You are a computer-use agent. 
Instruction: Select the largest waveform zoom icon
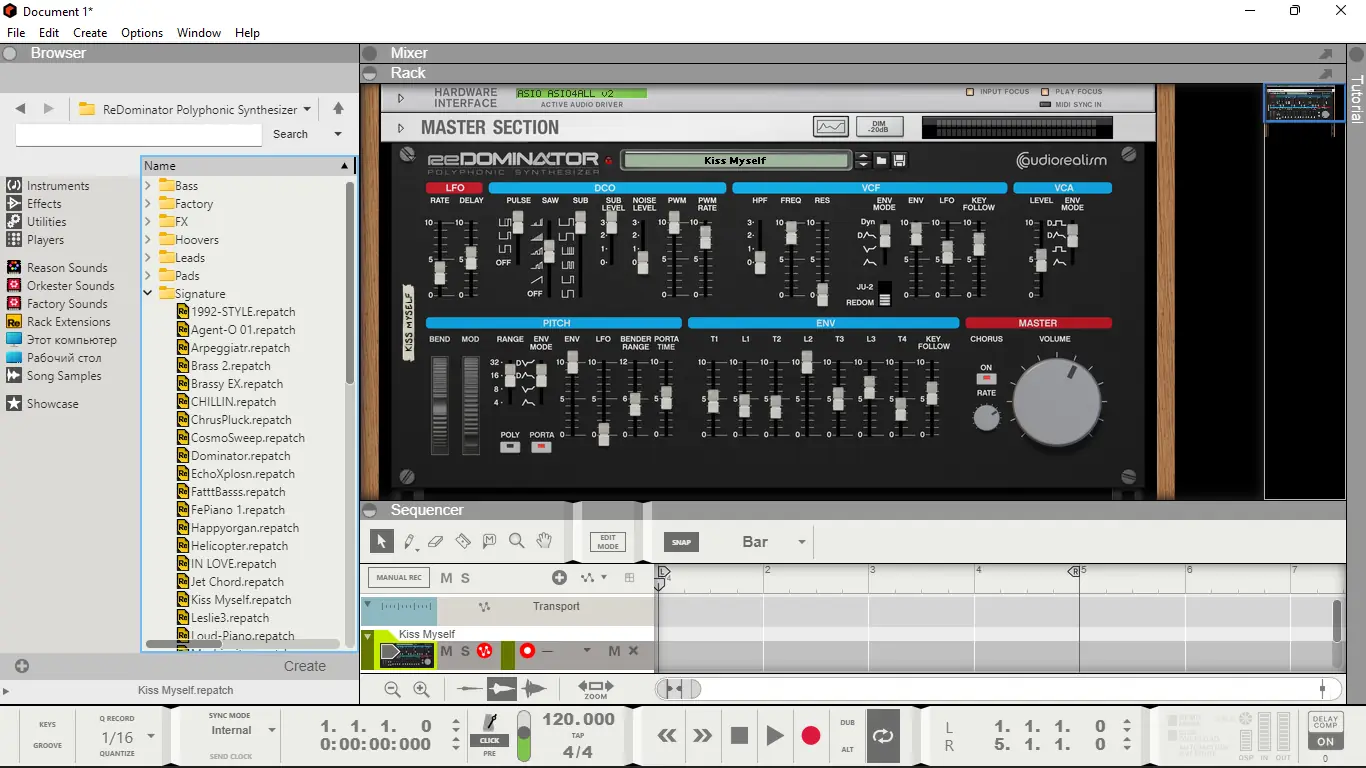point(534,689)
